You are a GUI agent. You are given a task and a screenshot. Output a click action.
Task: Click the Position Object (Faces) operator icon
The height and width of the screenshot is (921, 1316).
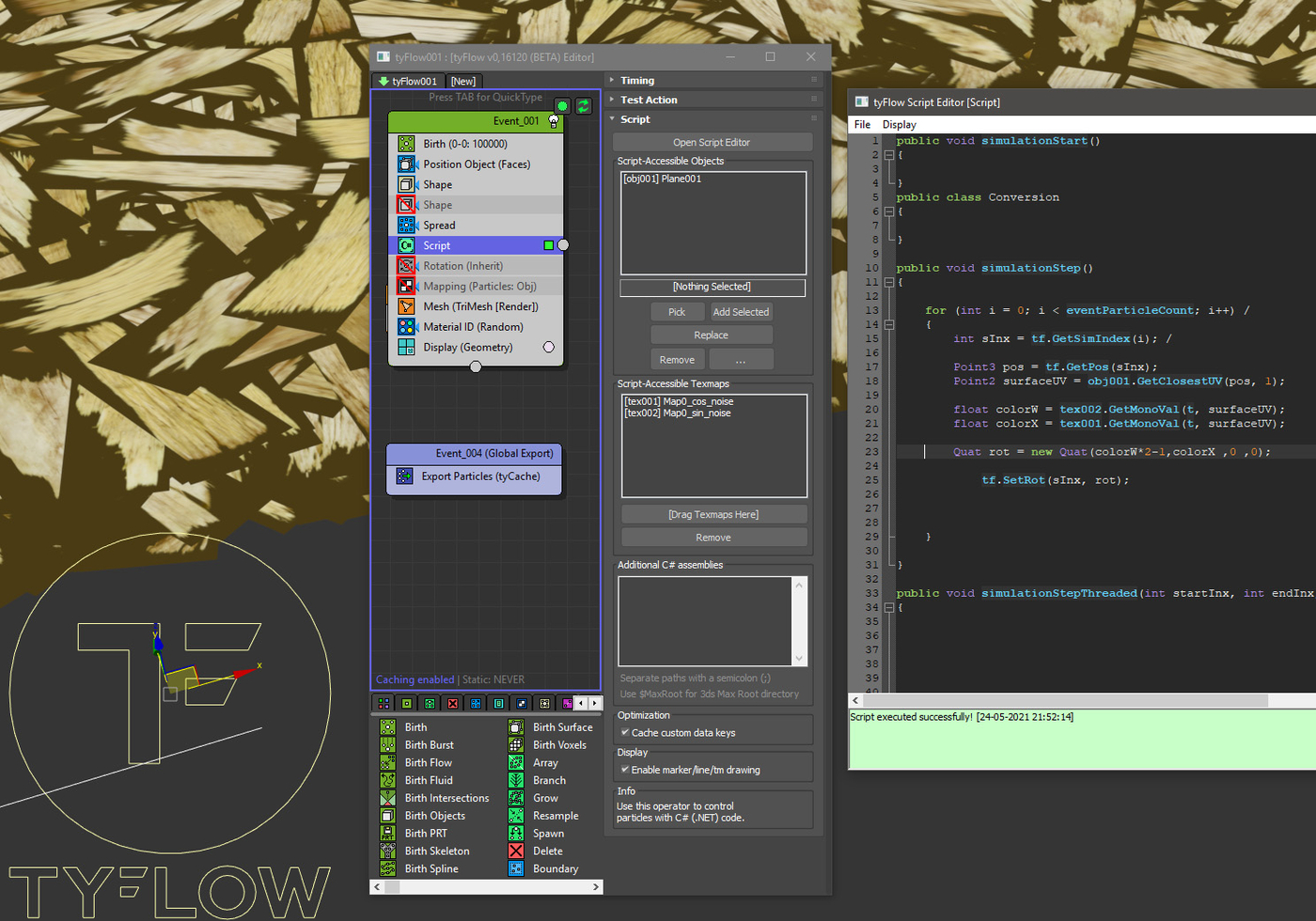[x=406, y=164]
